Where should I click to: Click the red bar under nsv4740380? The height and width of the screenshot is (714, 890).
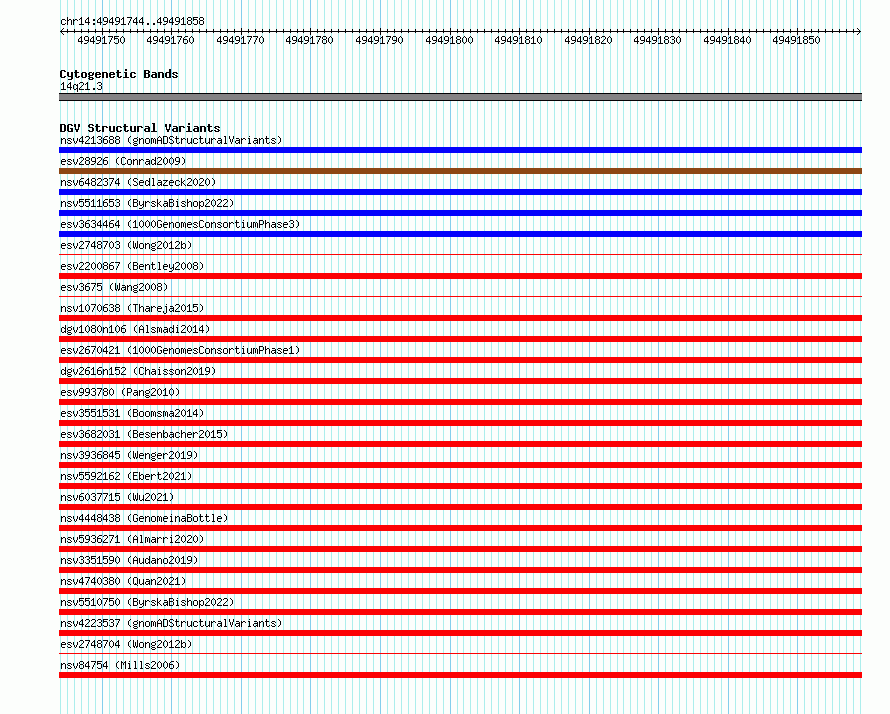click(x=460, y=591)
